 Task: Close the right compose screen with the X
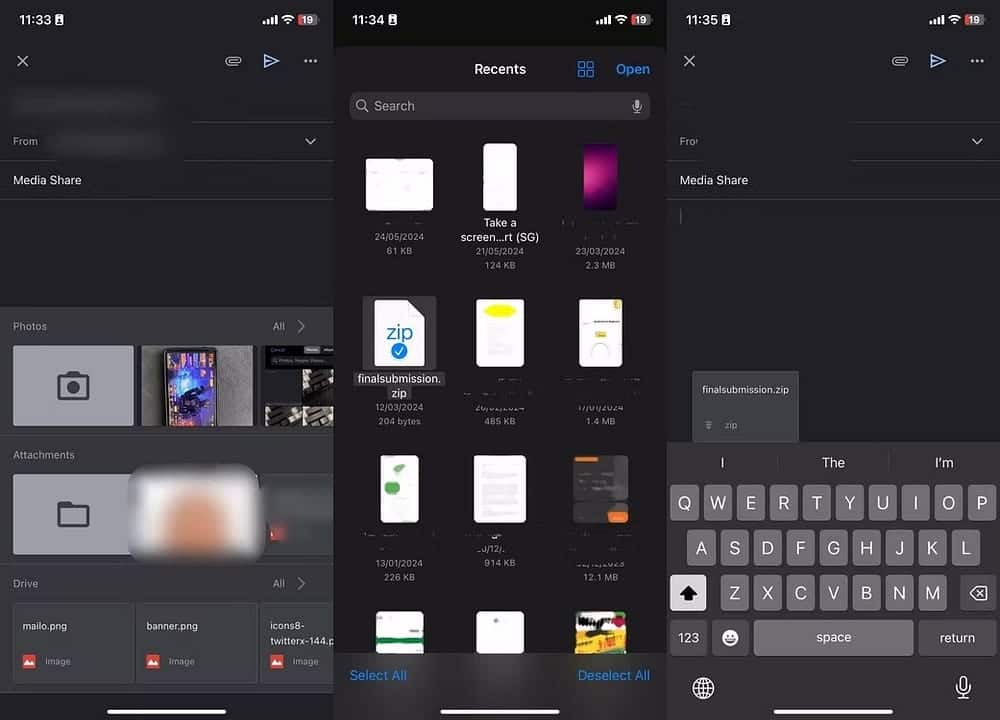pos(689,61)
